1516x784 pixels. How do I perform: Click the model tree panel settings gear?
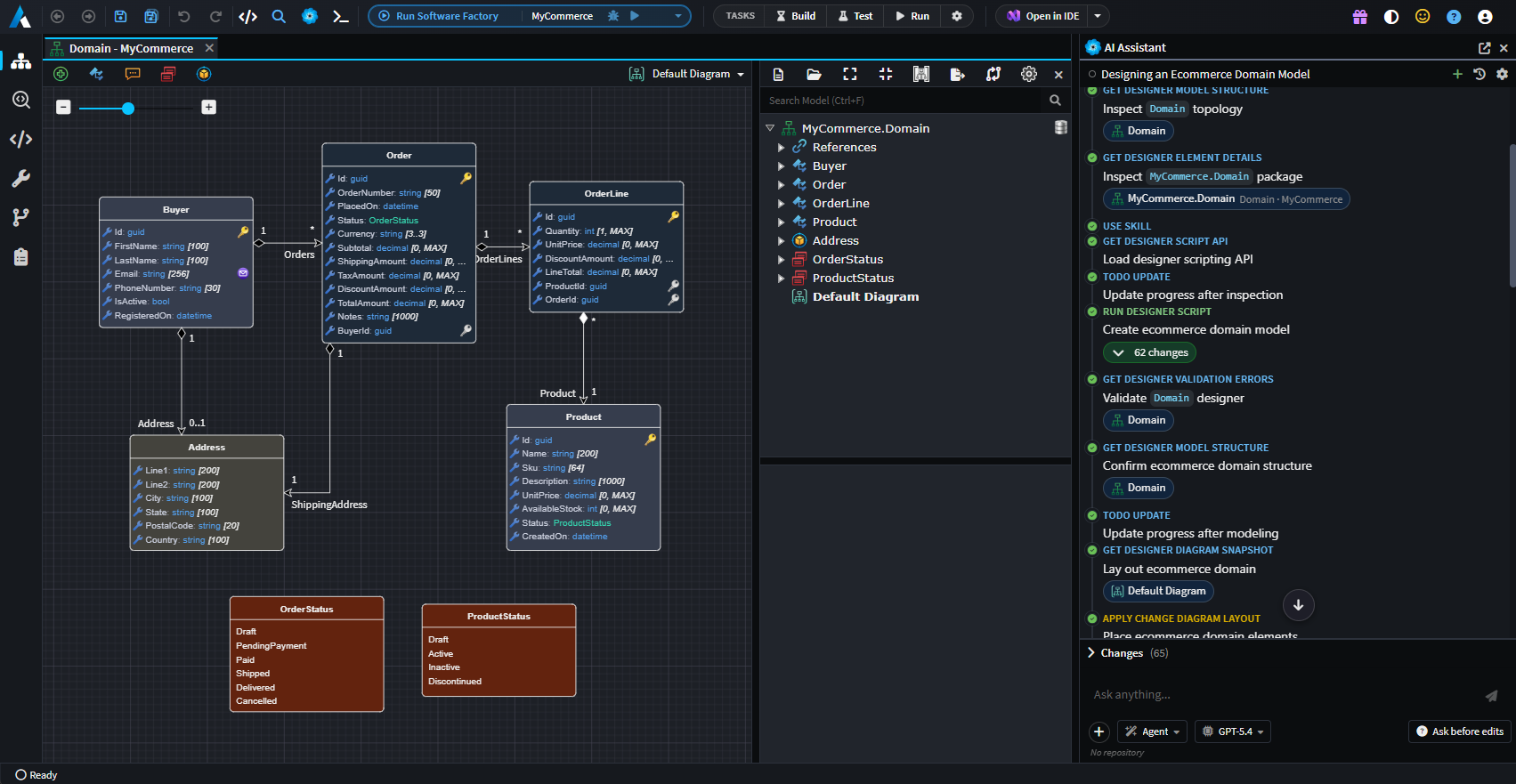(x=1029, y=75)
